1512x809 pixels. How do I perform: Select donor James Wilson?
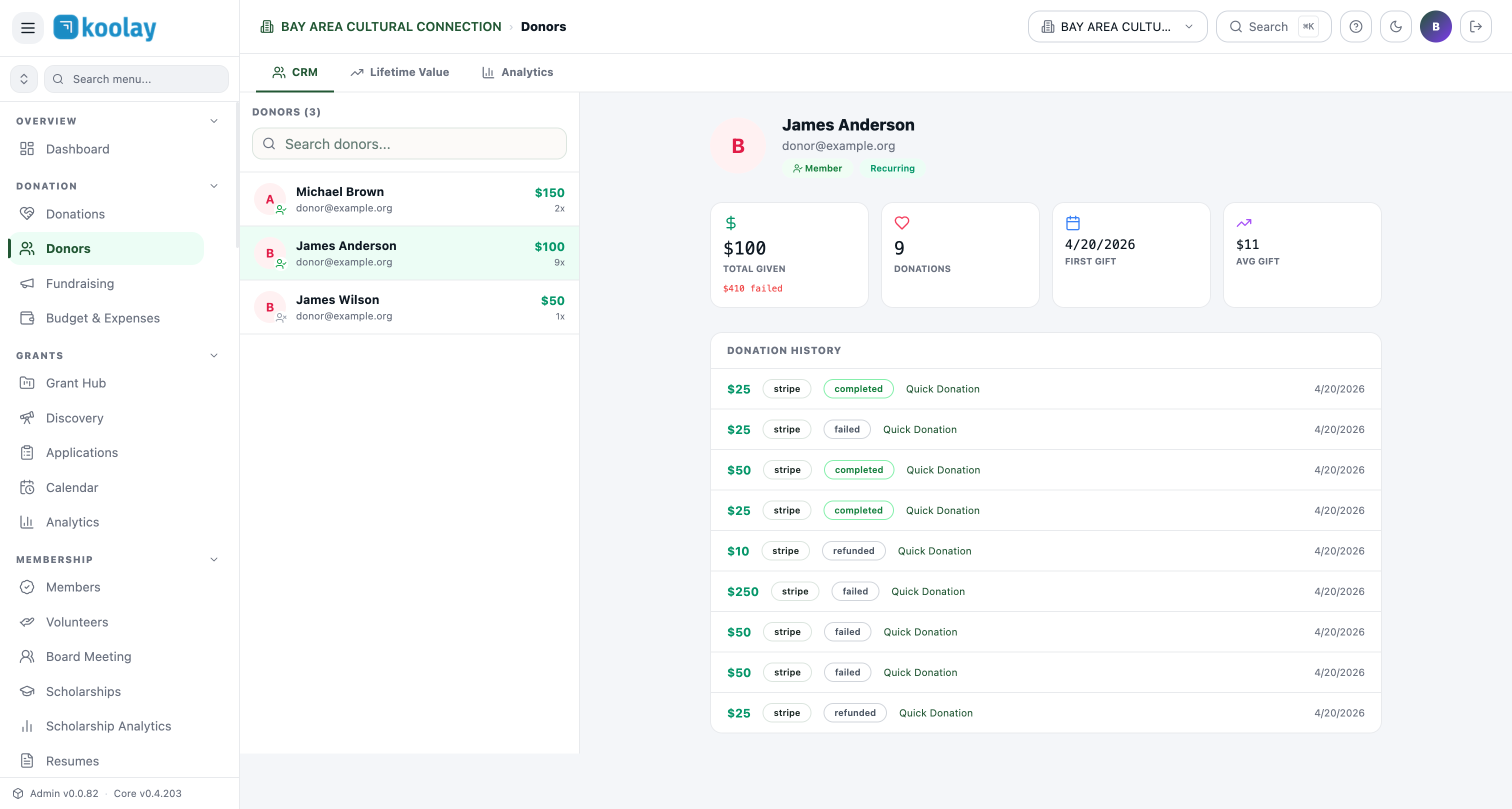coord(409,307)
